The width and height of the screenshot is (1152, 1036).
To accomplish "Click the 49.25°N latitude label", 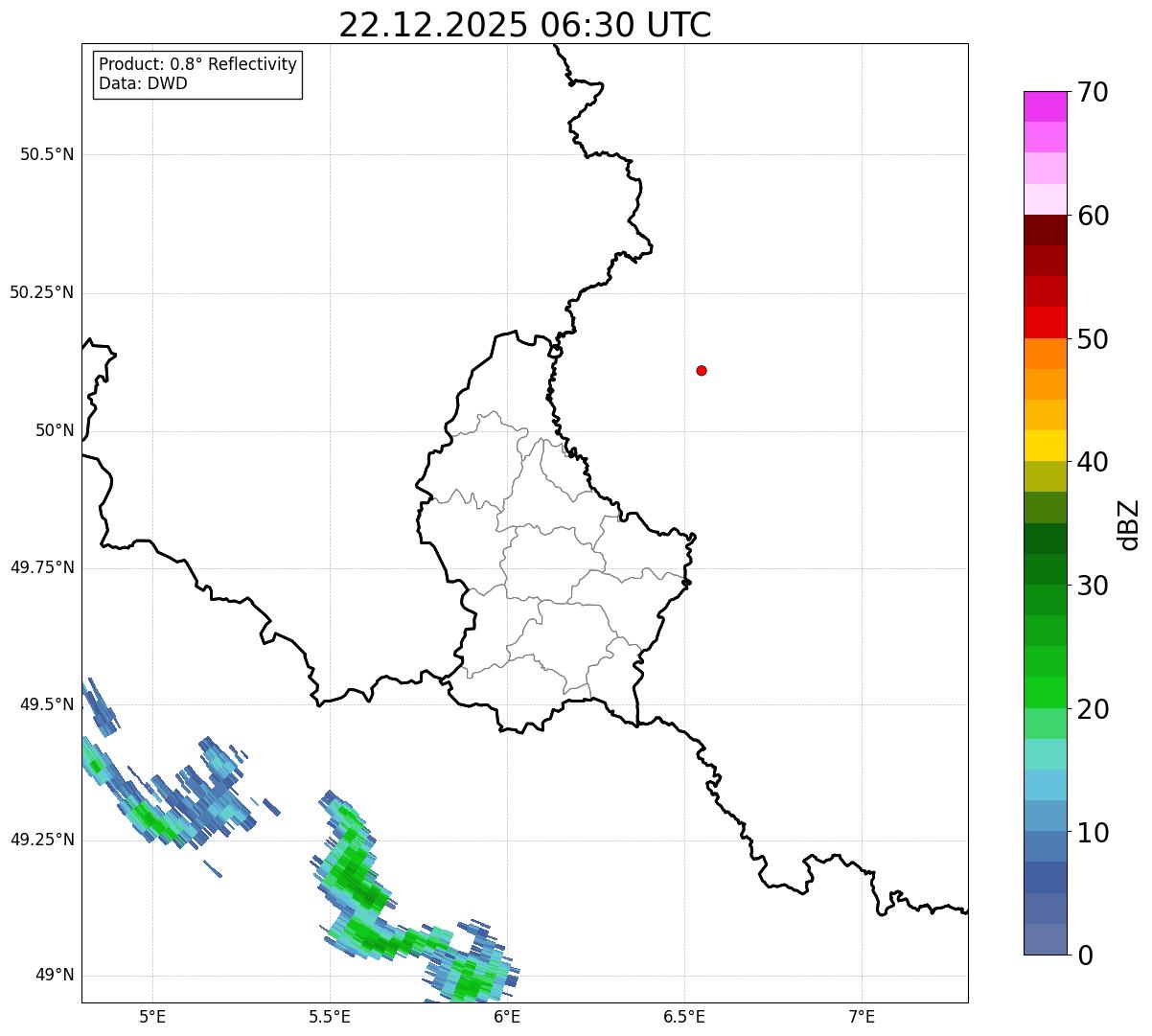I will [42, 840].
